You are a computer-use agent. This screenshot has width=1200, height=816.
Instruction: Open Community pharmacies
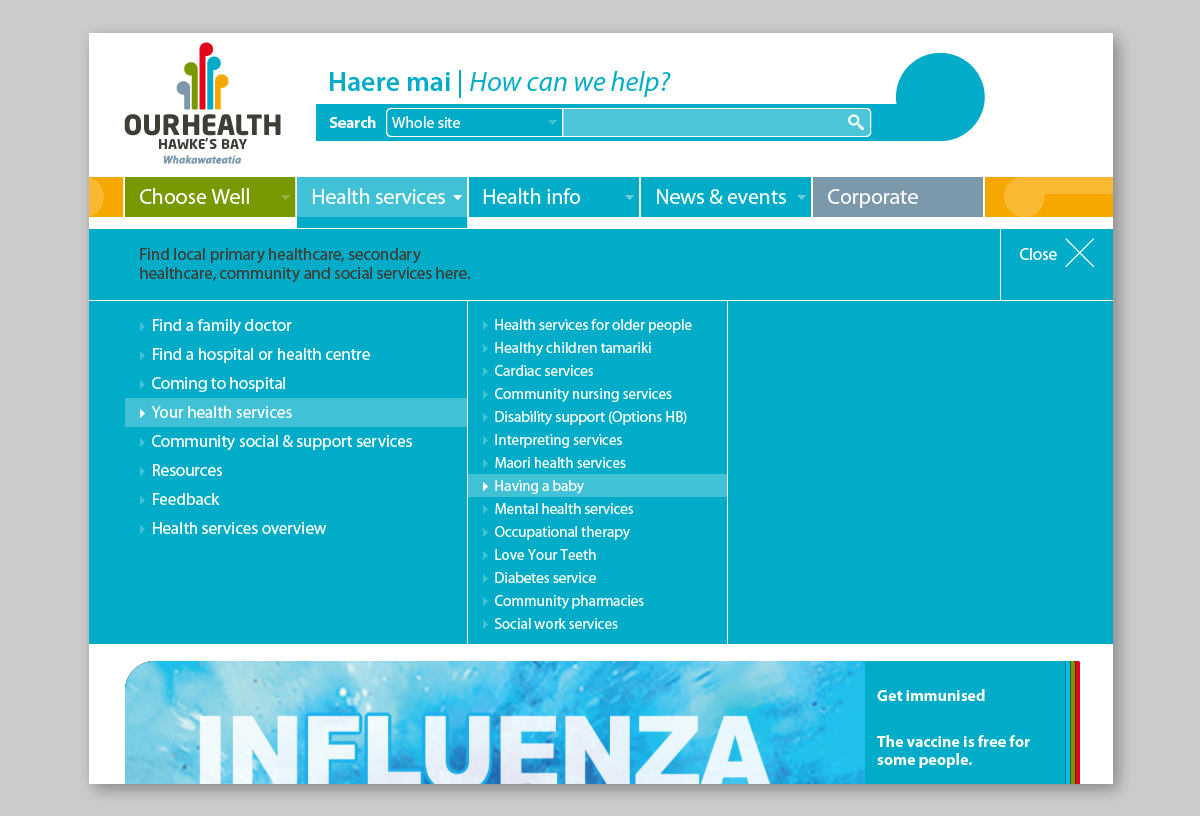569,601
